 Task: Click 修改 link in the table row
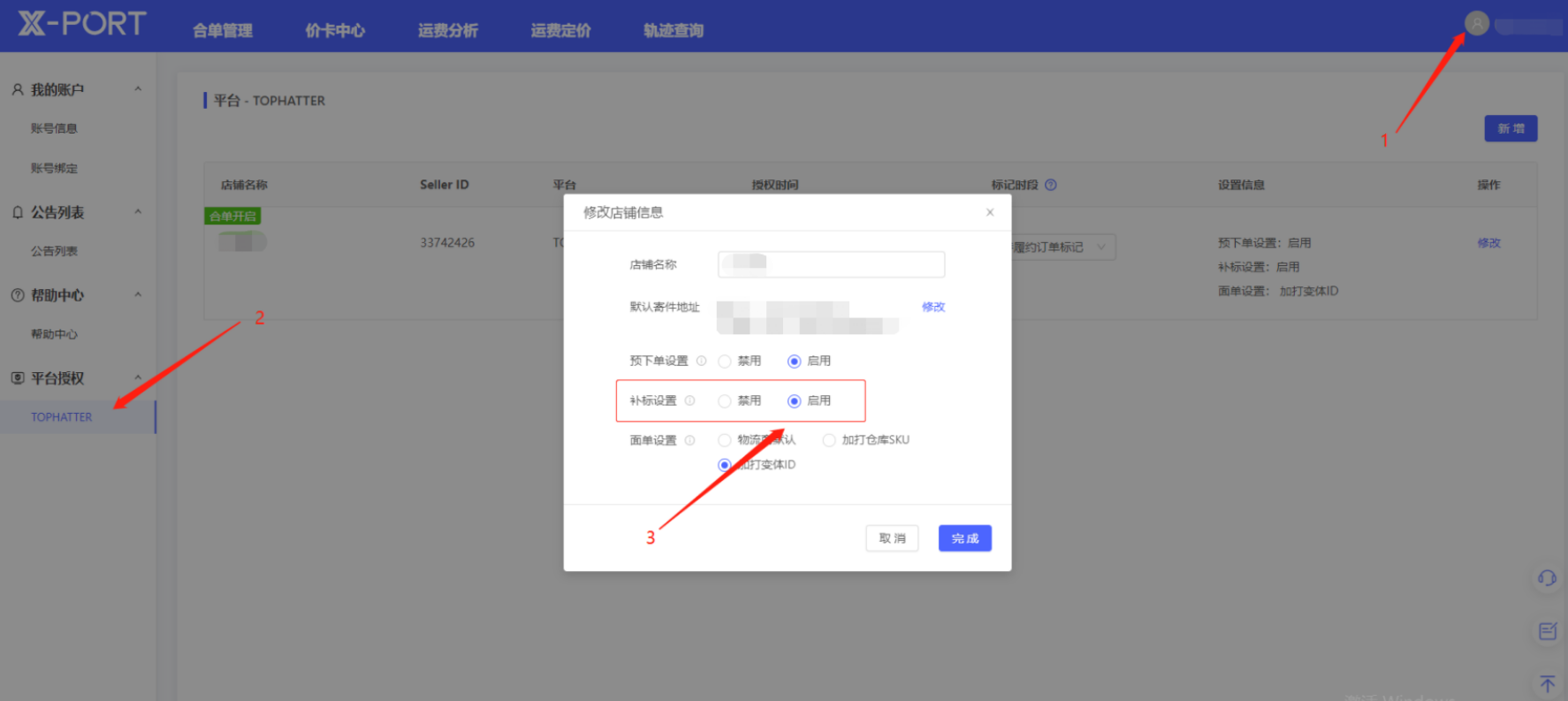1489,243
